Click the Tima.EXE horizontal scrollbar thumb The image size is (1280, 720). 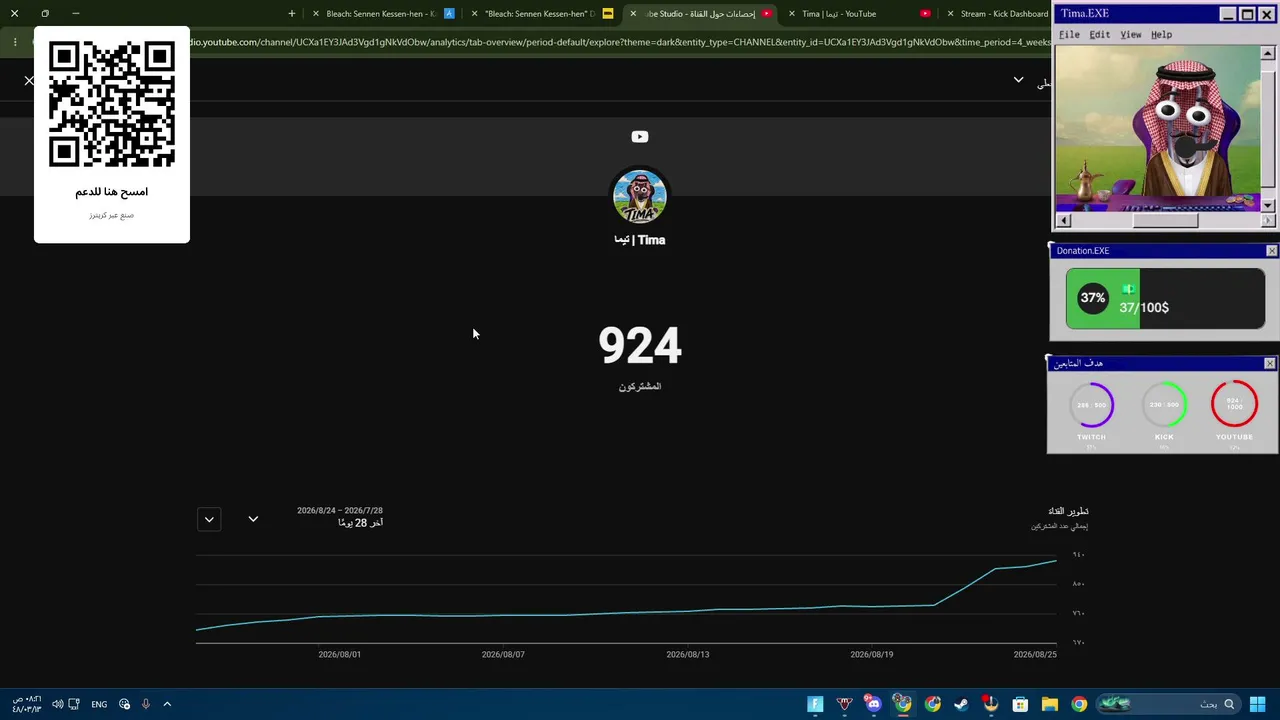point(1165,221)
